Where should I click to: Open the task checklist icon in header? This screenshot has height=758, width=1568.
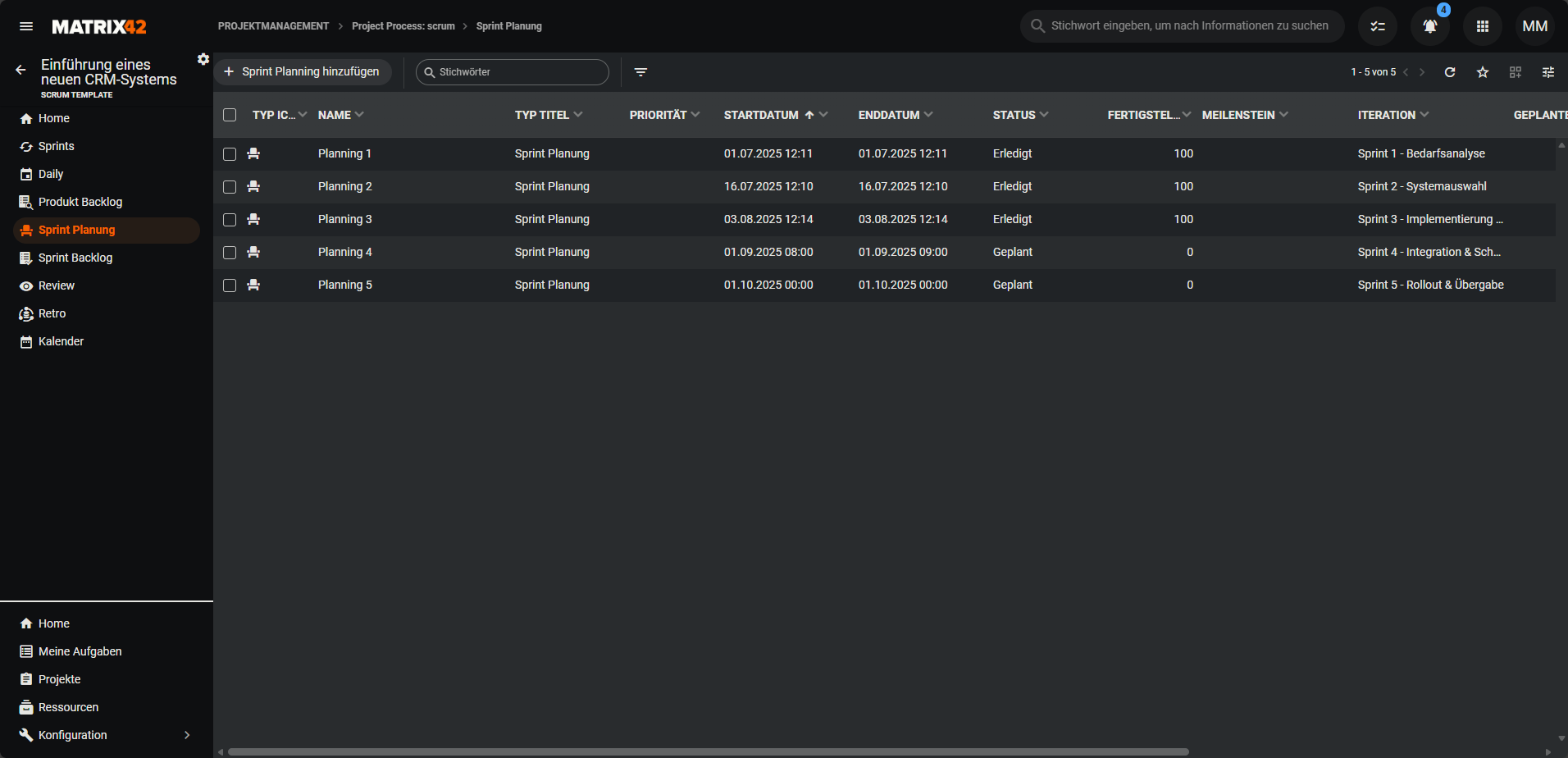click(1378, 26)
